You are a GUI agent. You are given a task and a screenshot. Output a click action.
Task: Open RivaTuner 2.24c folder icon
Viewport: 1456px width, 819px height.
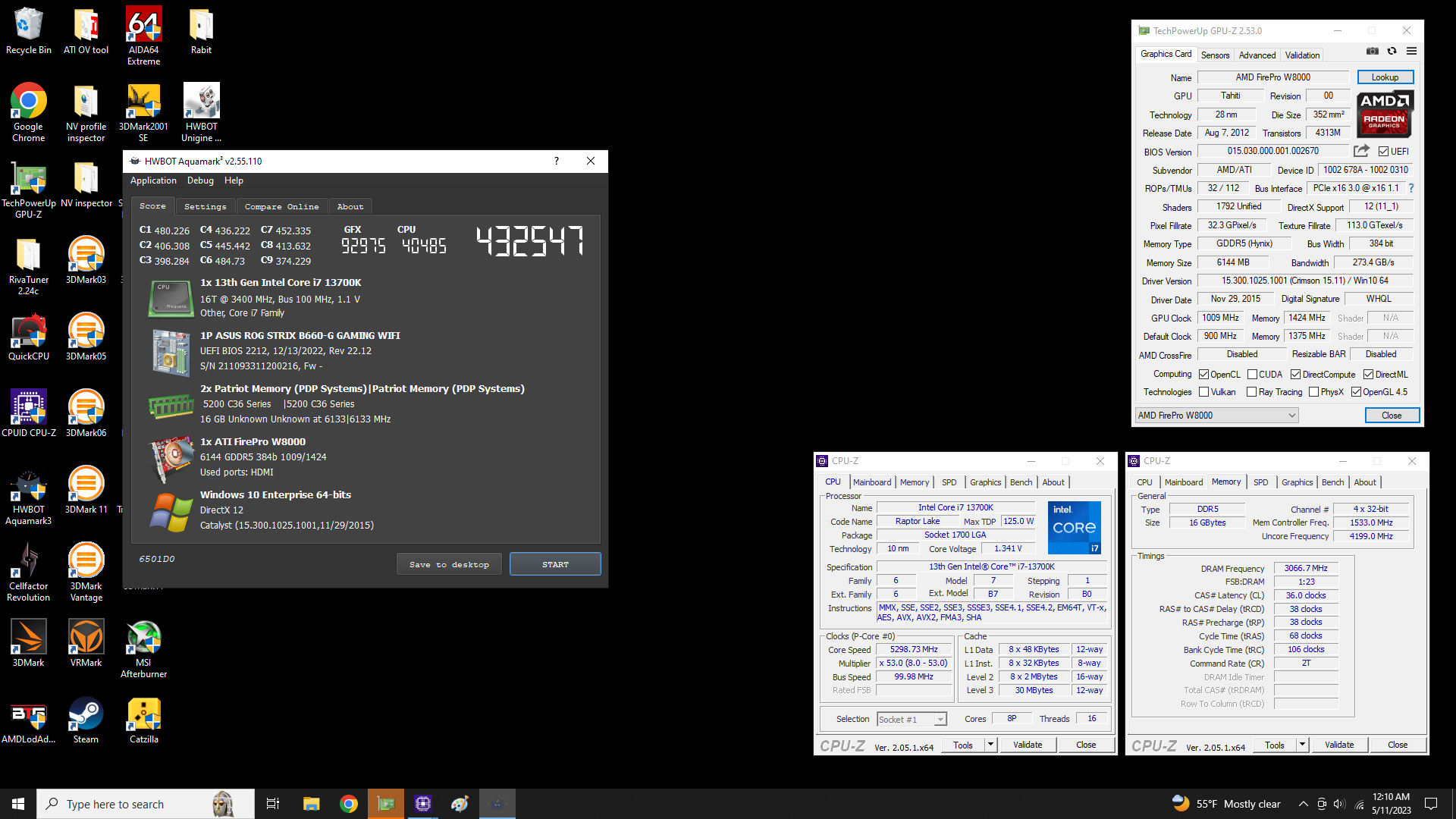click(29, 265)
